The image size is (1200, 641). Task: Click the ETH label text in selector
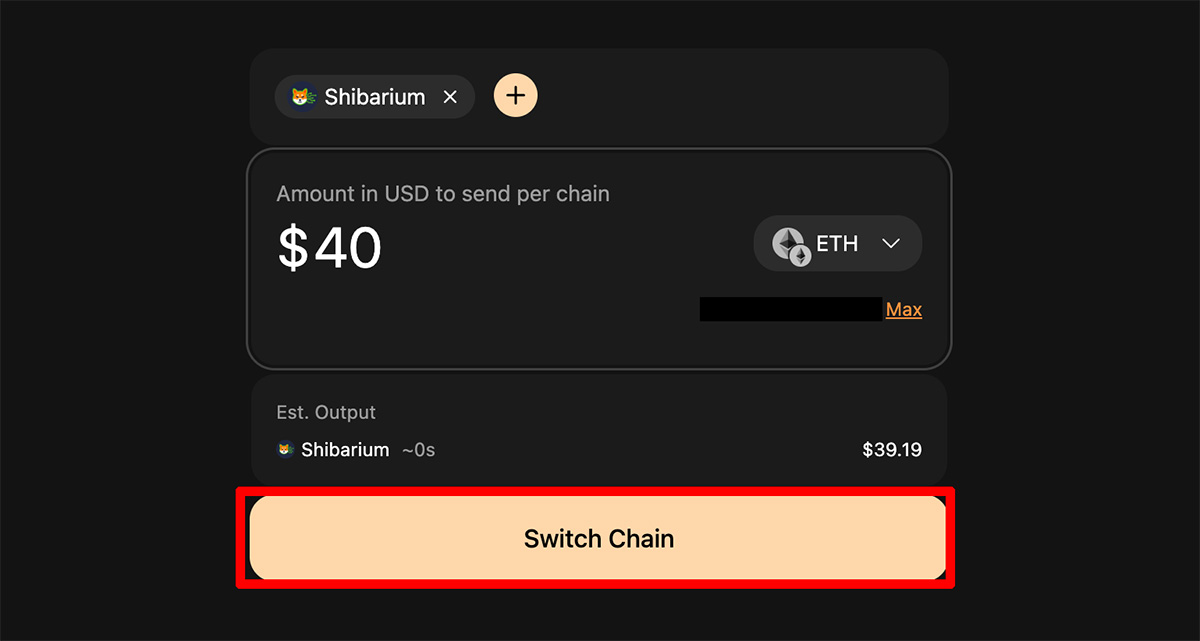pos(837,243)
